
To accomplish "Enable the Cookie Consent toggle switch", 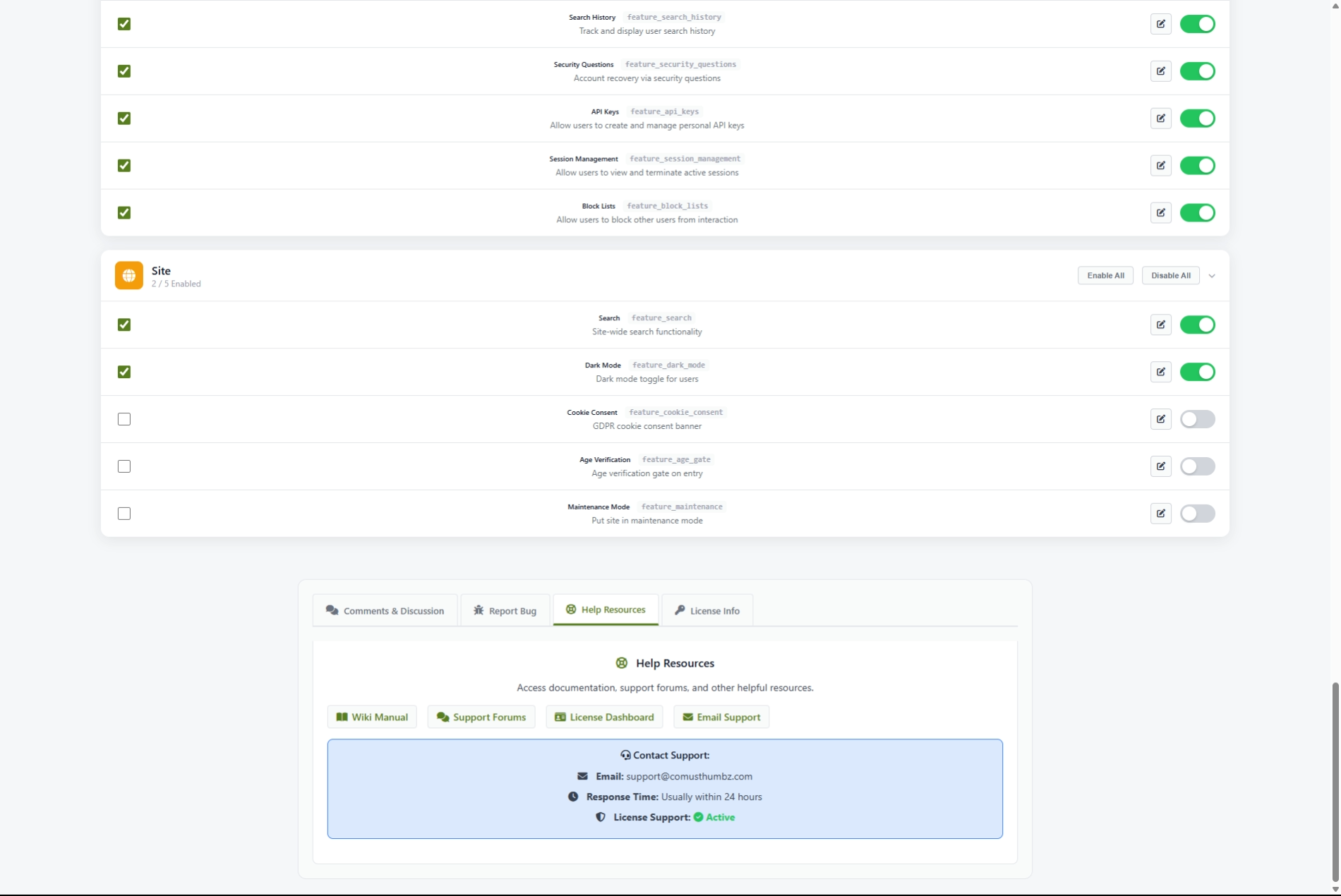I will pos(1197,419).
